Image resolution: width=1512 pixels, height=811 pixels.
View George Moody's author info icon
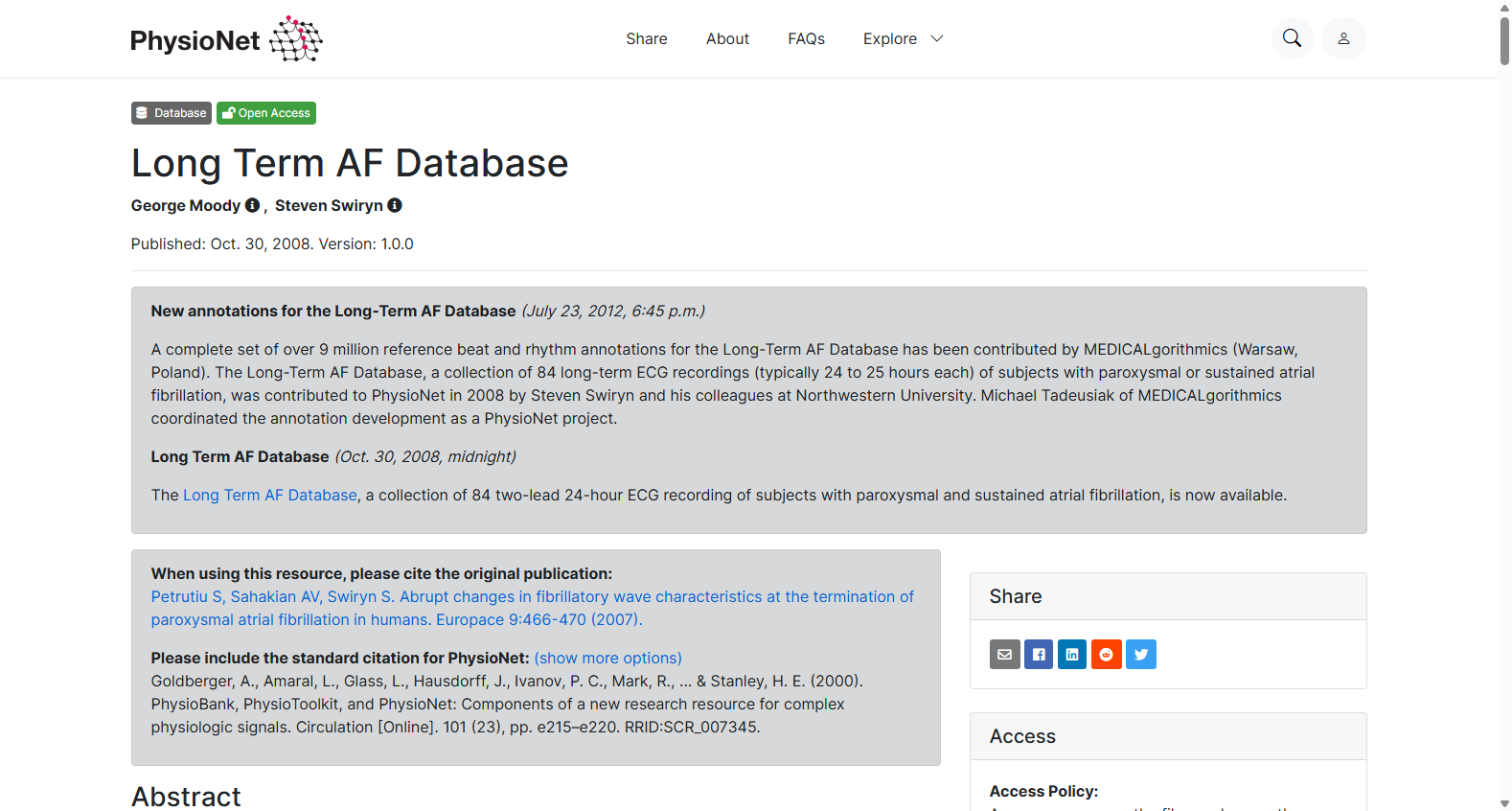tap(253, 205)
